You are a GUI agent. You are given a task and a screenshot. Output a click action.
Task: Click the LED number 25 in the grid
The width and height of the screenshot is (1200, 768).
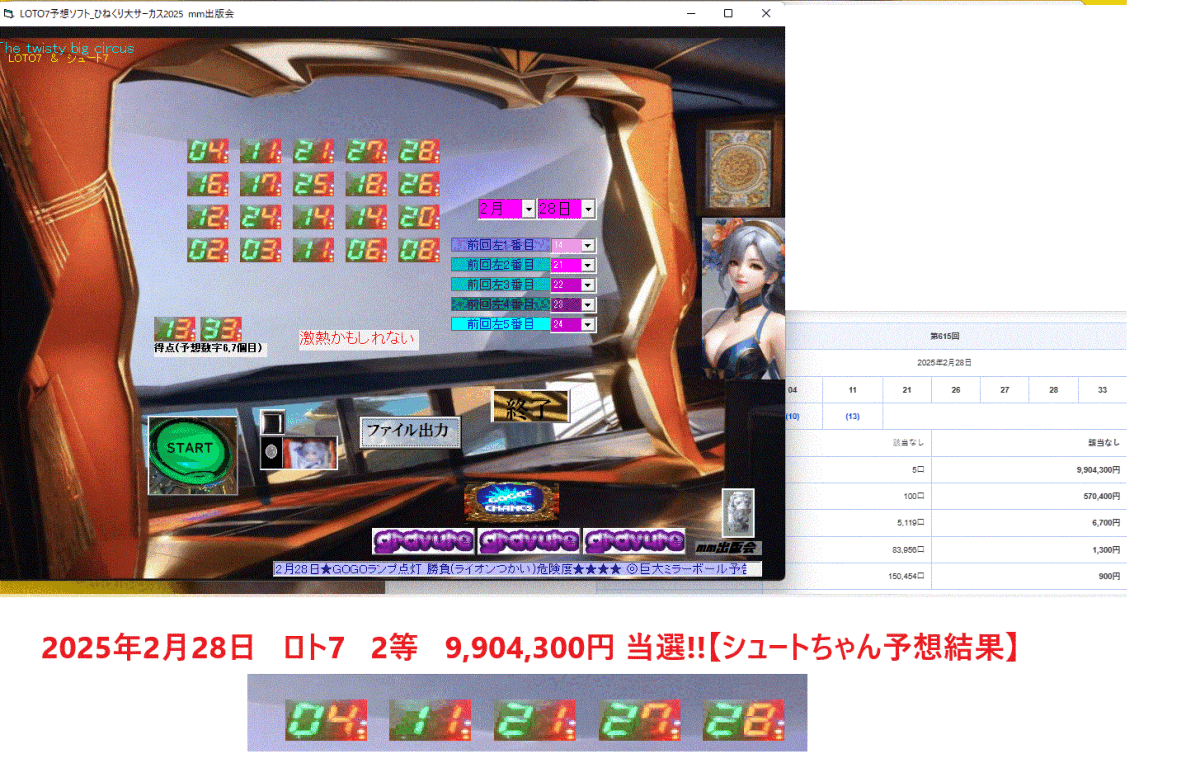(314, 184)
